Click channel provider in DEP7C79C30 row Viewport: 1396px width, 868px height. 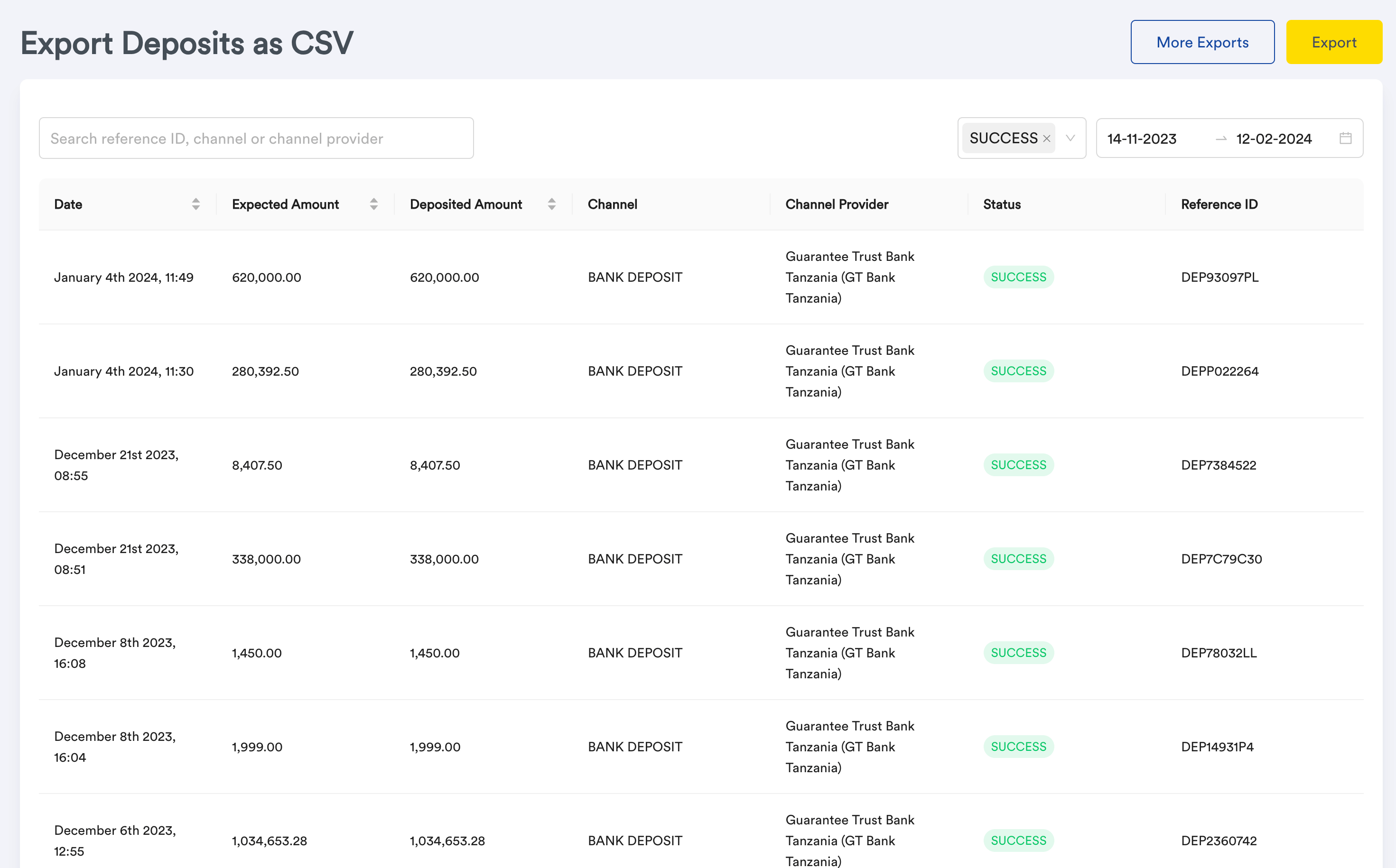[x=850, y=559]
